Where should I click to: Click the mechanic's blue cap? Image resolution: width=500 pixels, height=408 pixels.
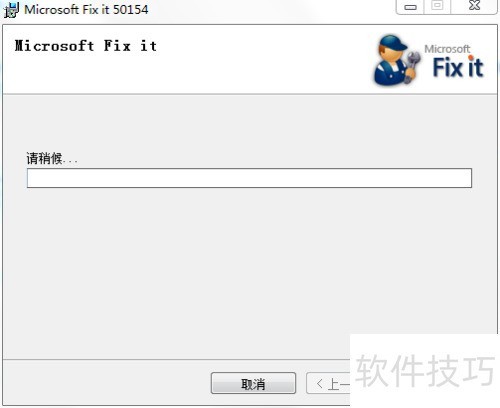pos(393,43)
